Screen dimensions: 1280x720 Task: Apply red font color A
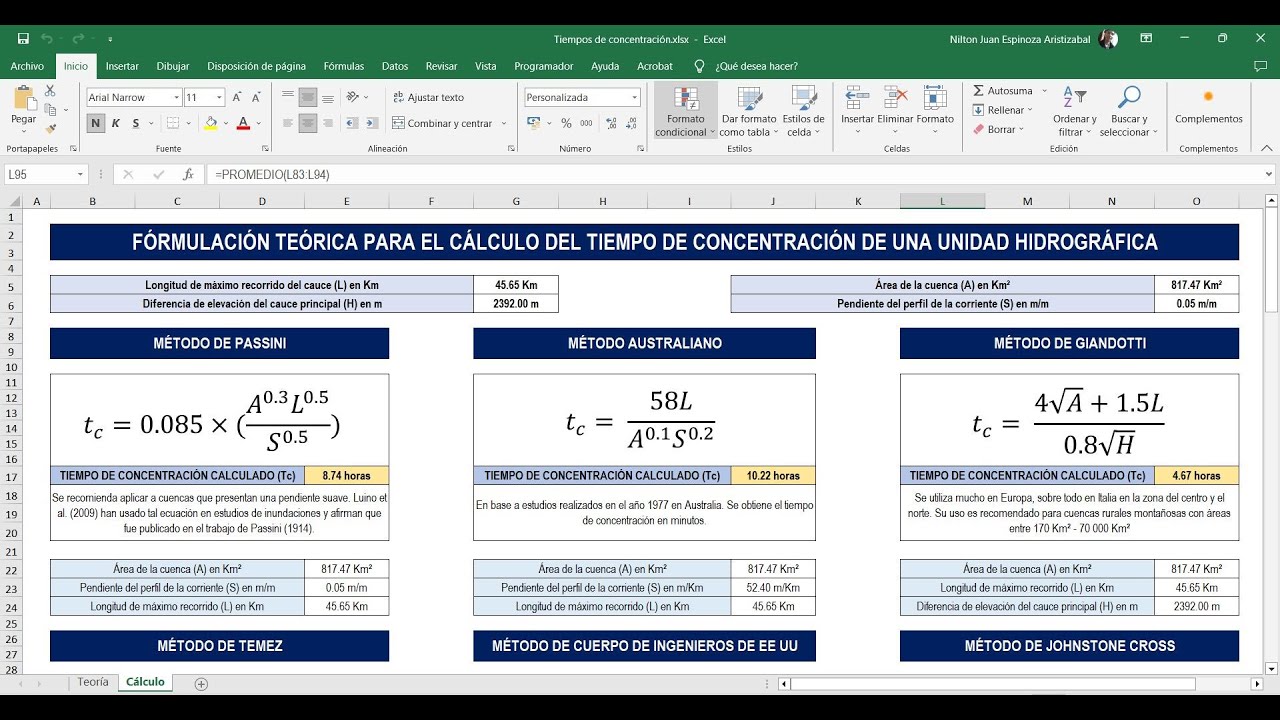[242, 123]
